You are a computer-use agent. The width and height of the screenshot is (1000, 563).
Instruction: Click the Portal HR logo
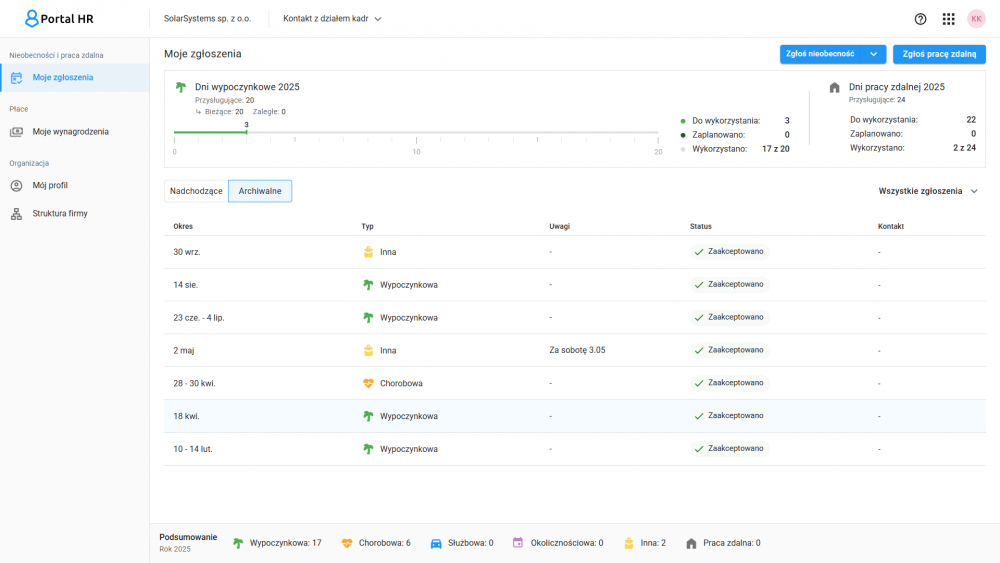point(59,18)
